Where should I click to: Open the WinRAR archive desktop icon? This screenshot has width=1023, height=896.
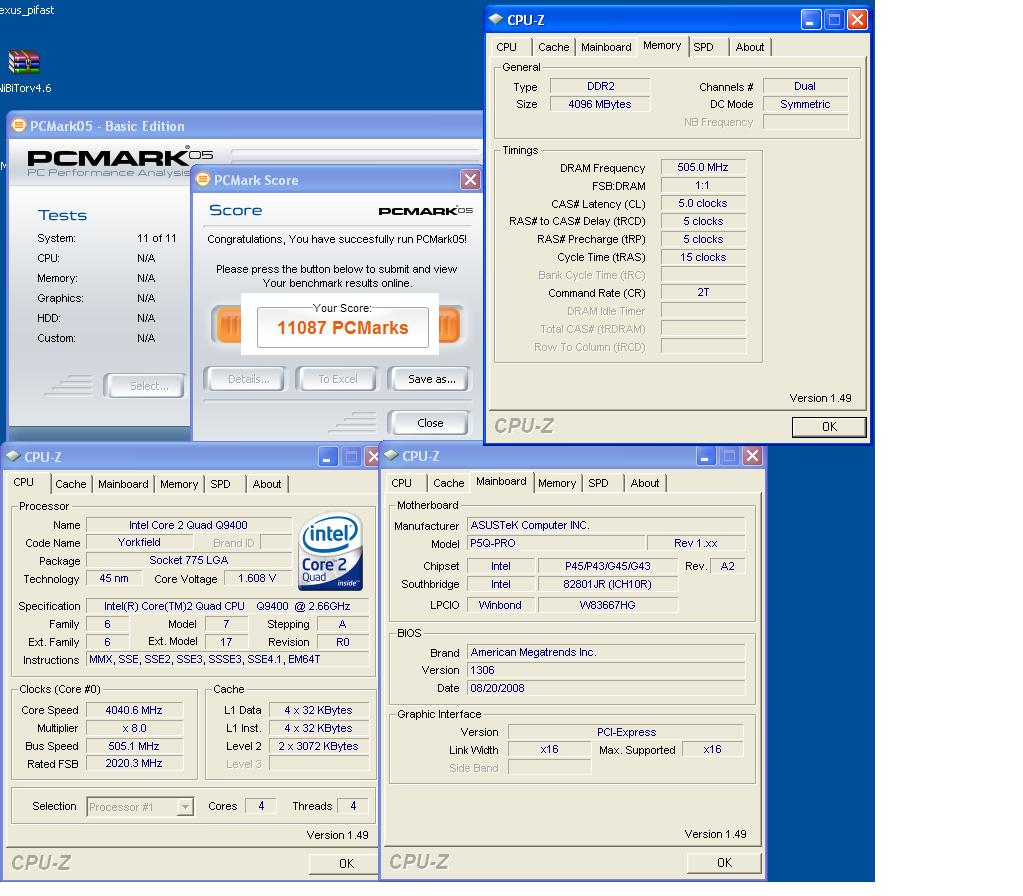pos(24,63)
